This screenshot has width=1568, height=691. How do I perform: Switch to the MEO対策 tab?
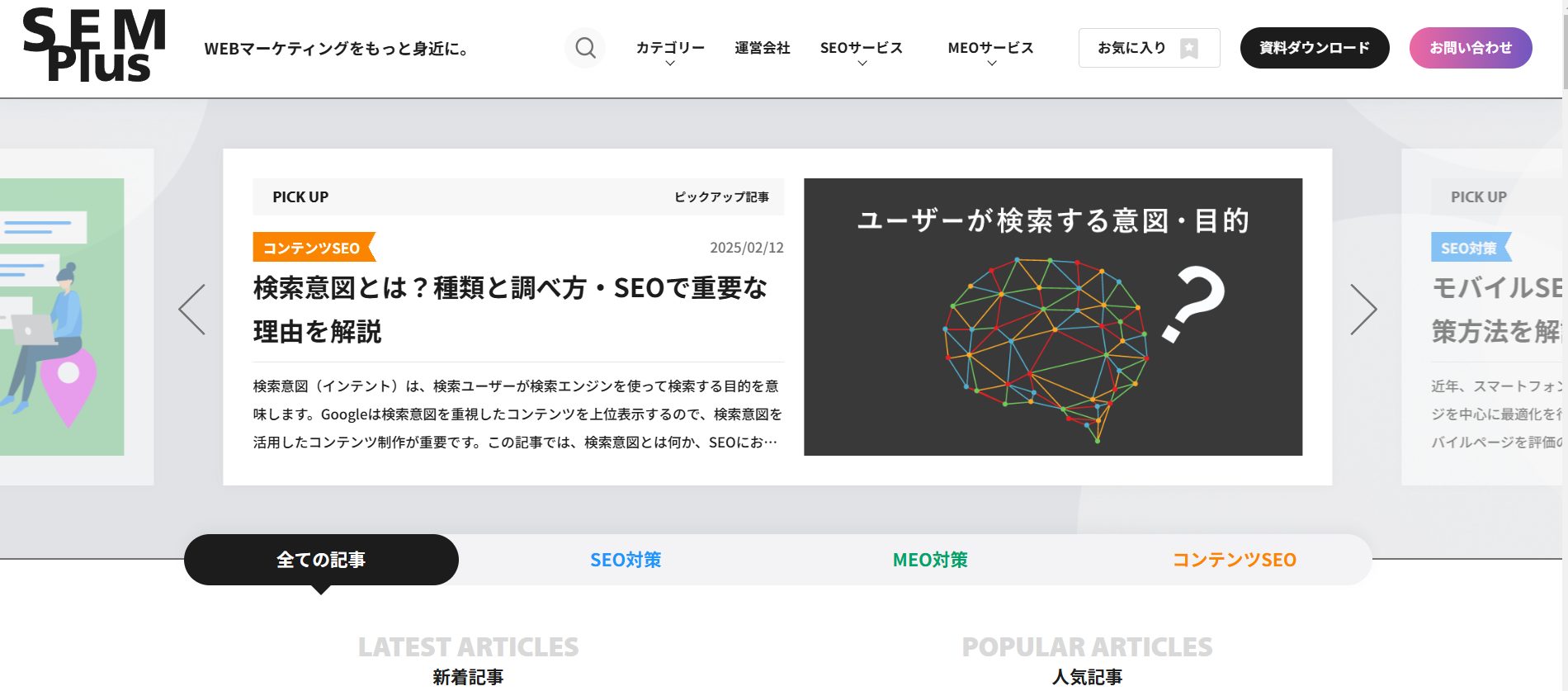[930, 560]
